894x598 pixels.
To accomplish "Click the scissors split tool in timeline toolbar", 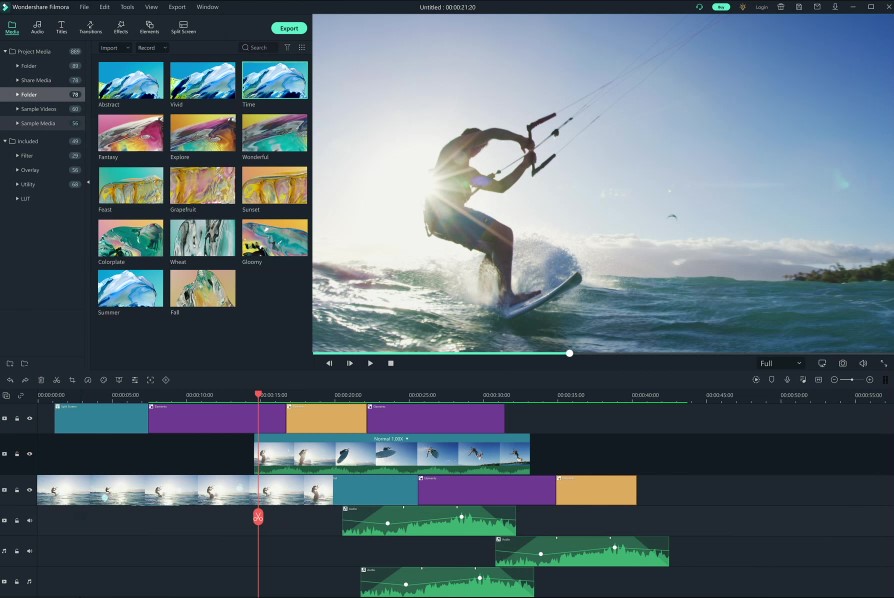I will [56, 380].
